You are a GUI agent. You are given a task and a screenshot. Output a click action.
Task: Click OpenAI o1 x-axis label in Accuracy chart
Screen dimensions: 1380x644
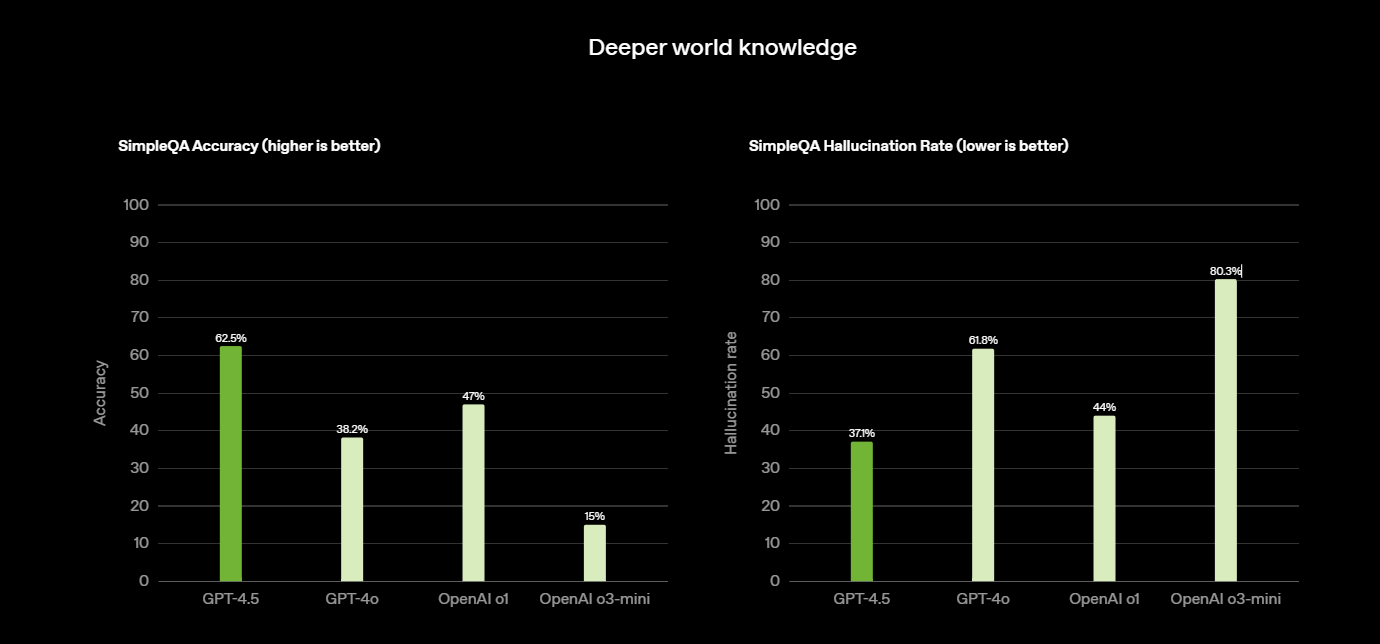473,599
